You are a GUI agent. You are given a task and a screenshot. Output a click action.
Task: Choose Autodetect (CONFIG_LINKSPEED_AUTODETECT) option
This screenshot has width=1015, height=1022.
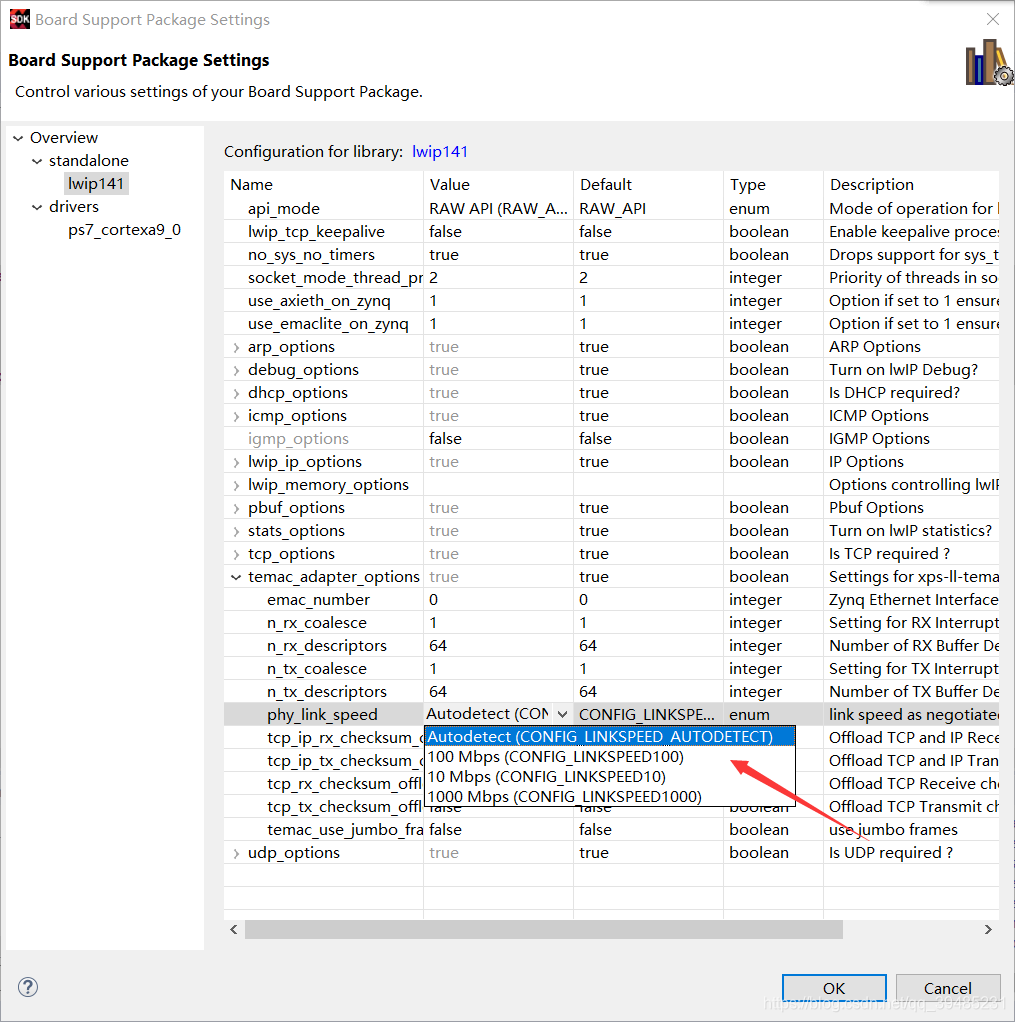(x=610, y=737)
